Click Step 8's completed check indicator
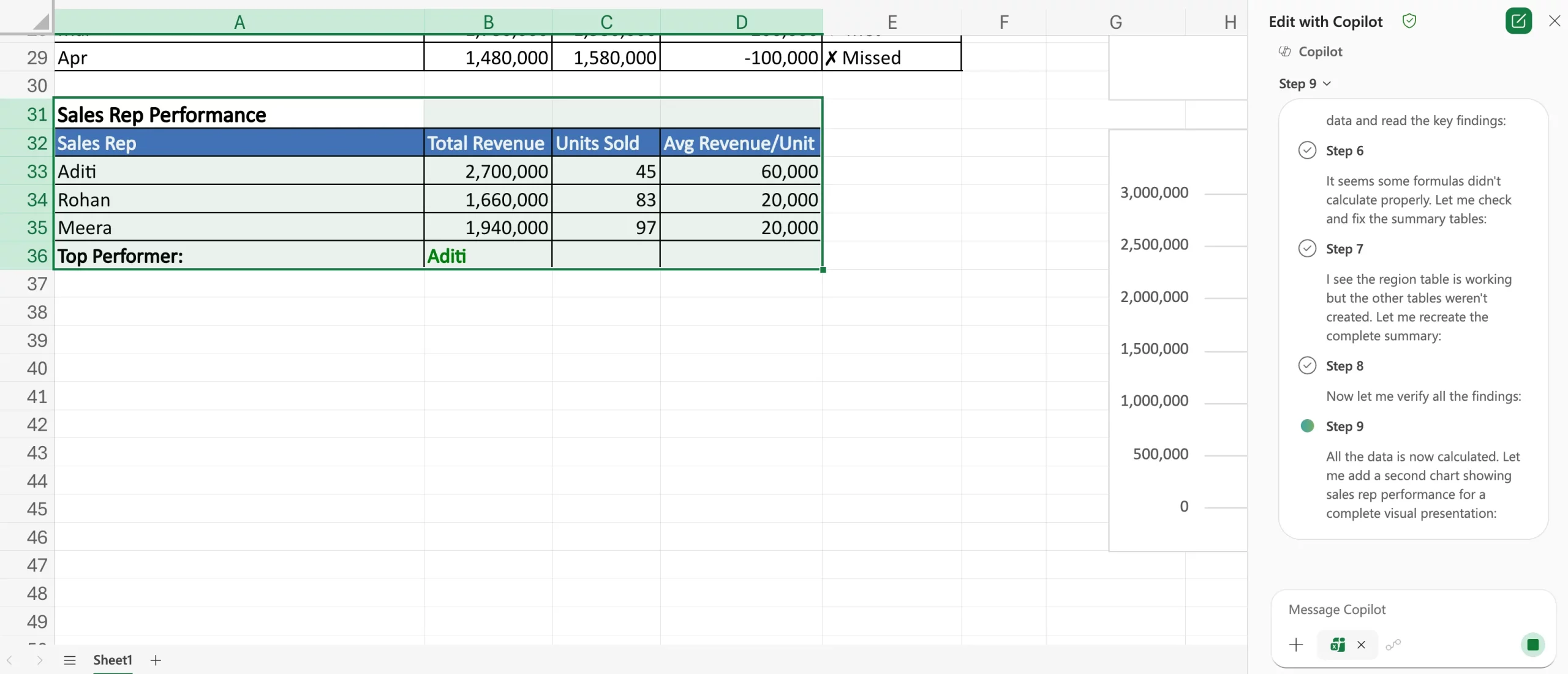 point(1307,365)
